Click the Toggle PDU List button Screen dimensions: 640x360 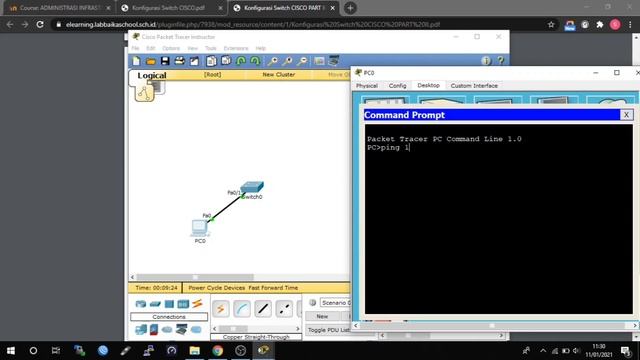pos(328,330)
